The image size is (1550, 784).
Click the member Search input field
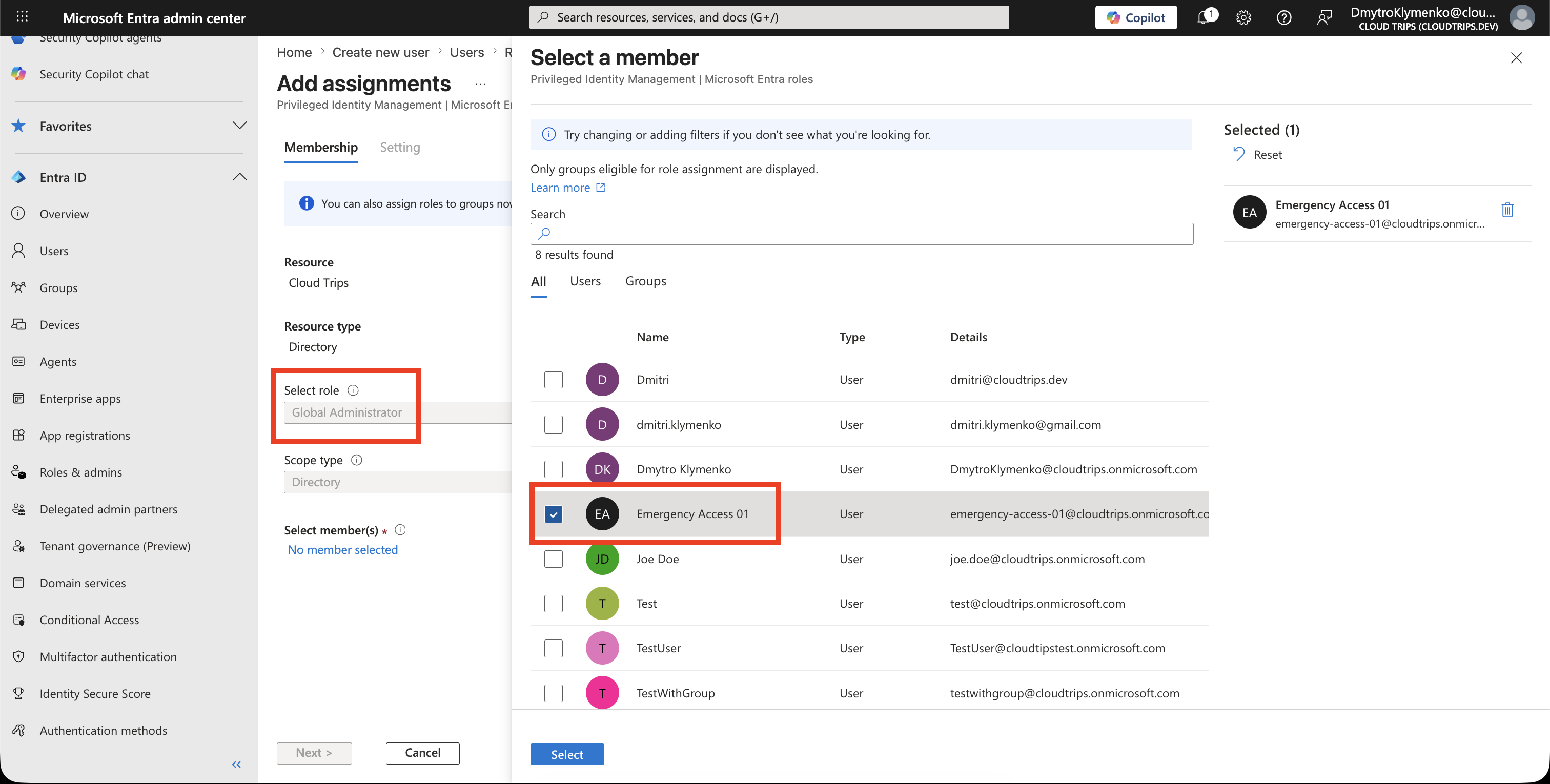coord(862,234)
